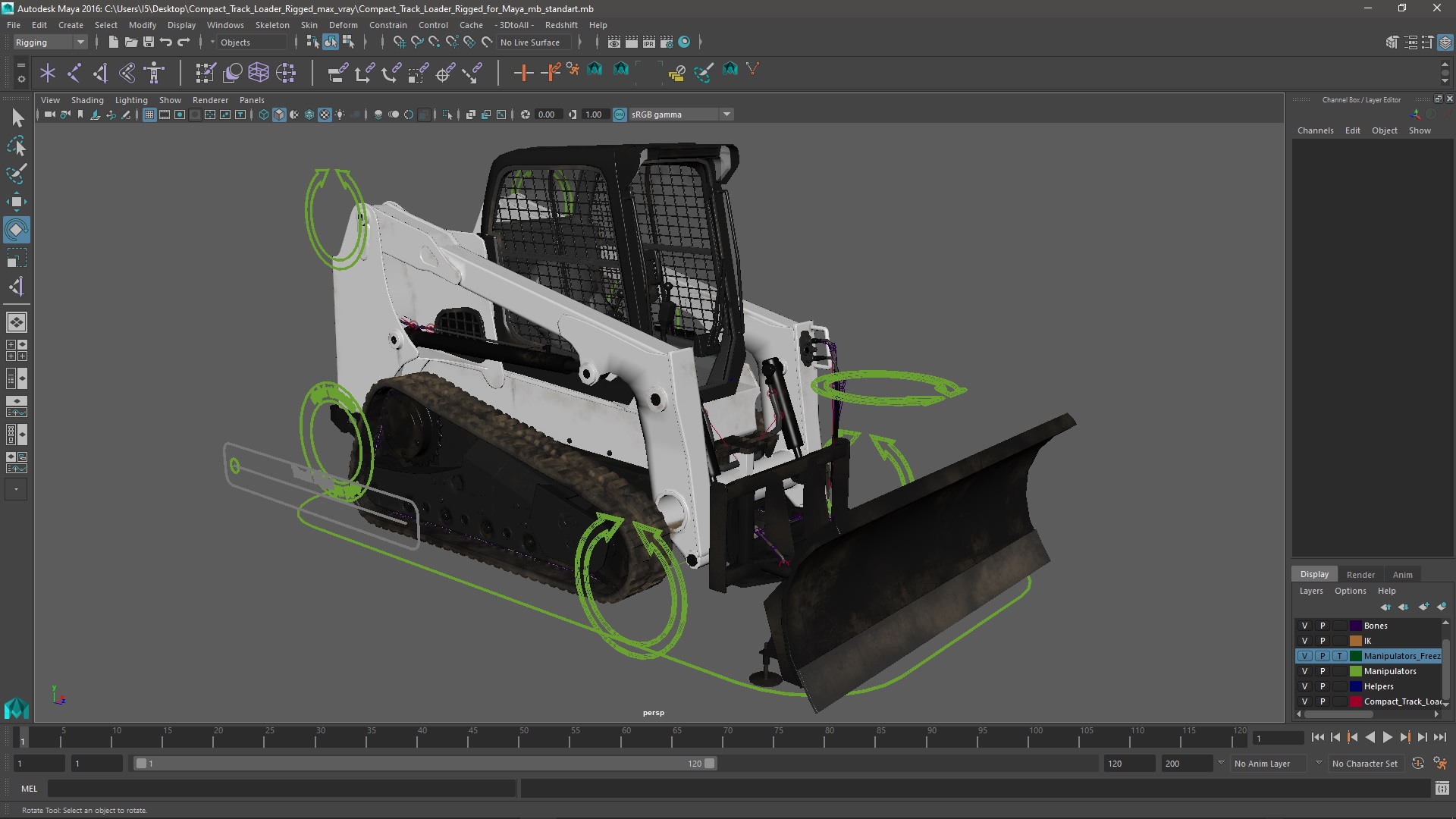Open the Redshift menu

(x=561, y=25)
